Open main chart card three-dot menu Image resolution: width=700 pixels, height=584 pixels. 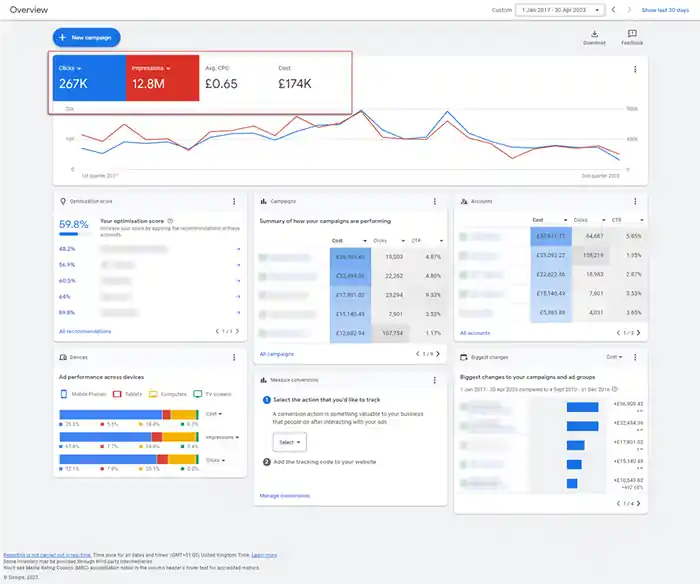click(635, 69)
